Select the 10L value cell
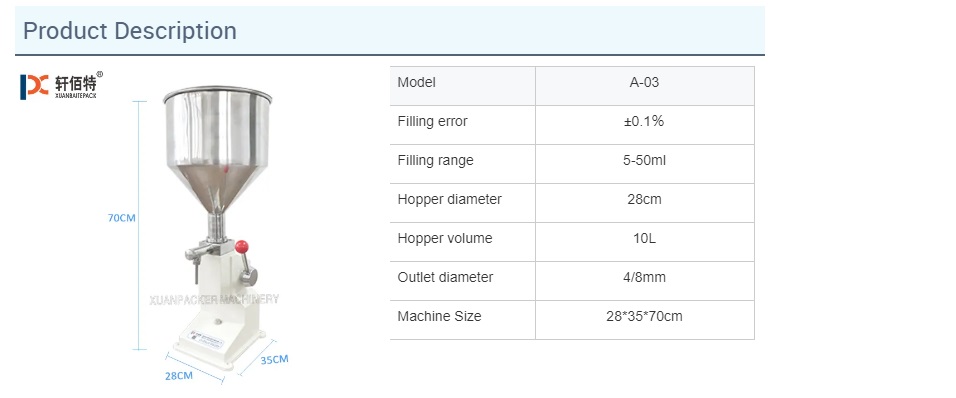This screenshot has height=398, width=956. pyautogui.click(x=644, y=242)
